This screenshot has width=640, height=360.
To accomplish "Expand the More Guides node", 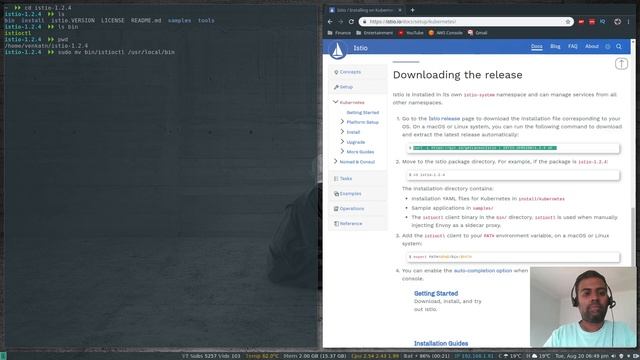I will click(342, 151).
